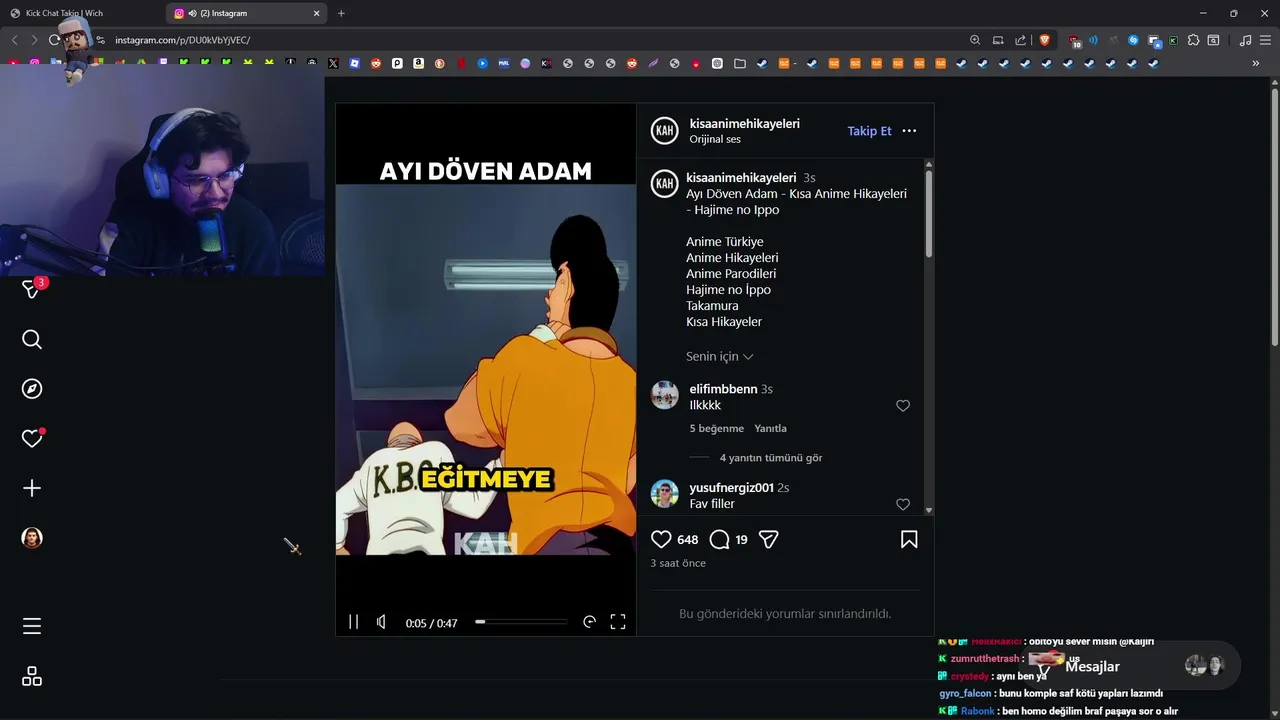
Task: Open media control music note icon
Action: tap(1245, 40)
